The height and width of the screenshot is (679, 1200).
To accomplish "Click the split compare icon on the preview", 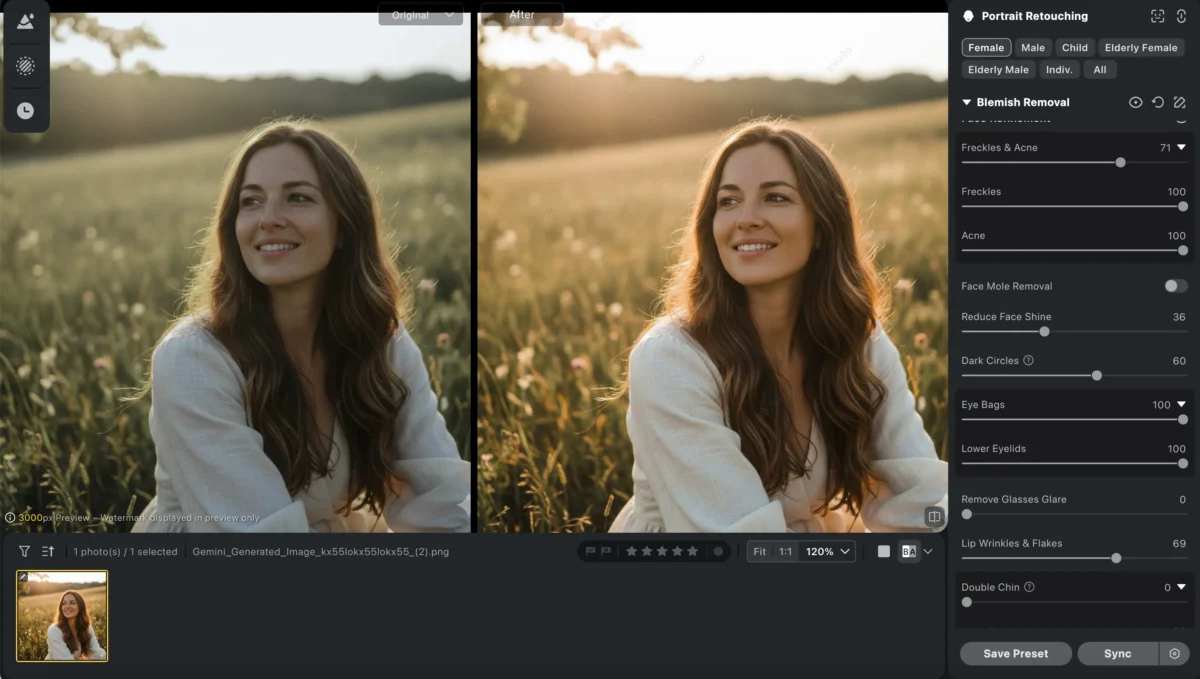I will pyautogui.click(x=934, y=517).
